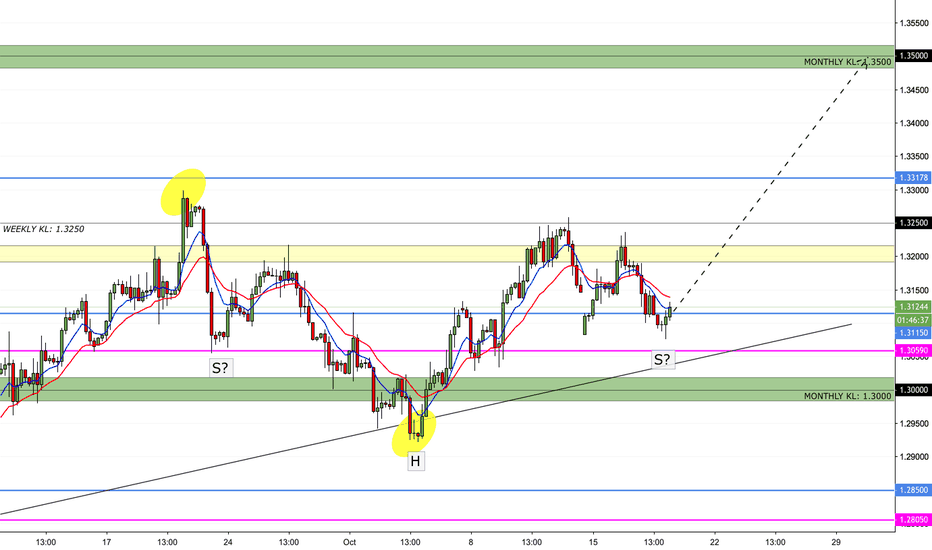Select the '29' date label on time axis
The height and width of the screenshot is (550, 932).
tap(836, 542)
